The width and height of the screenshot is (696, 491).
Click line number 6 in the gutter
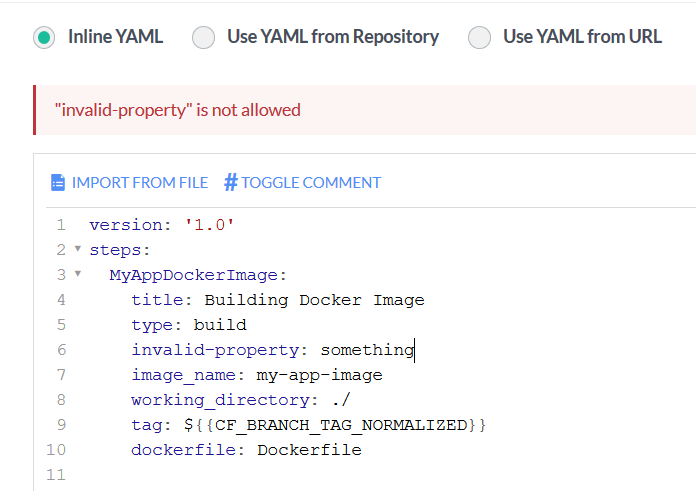click(x=61, y=350)
